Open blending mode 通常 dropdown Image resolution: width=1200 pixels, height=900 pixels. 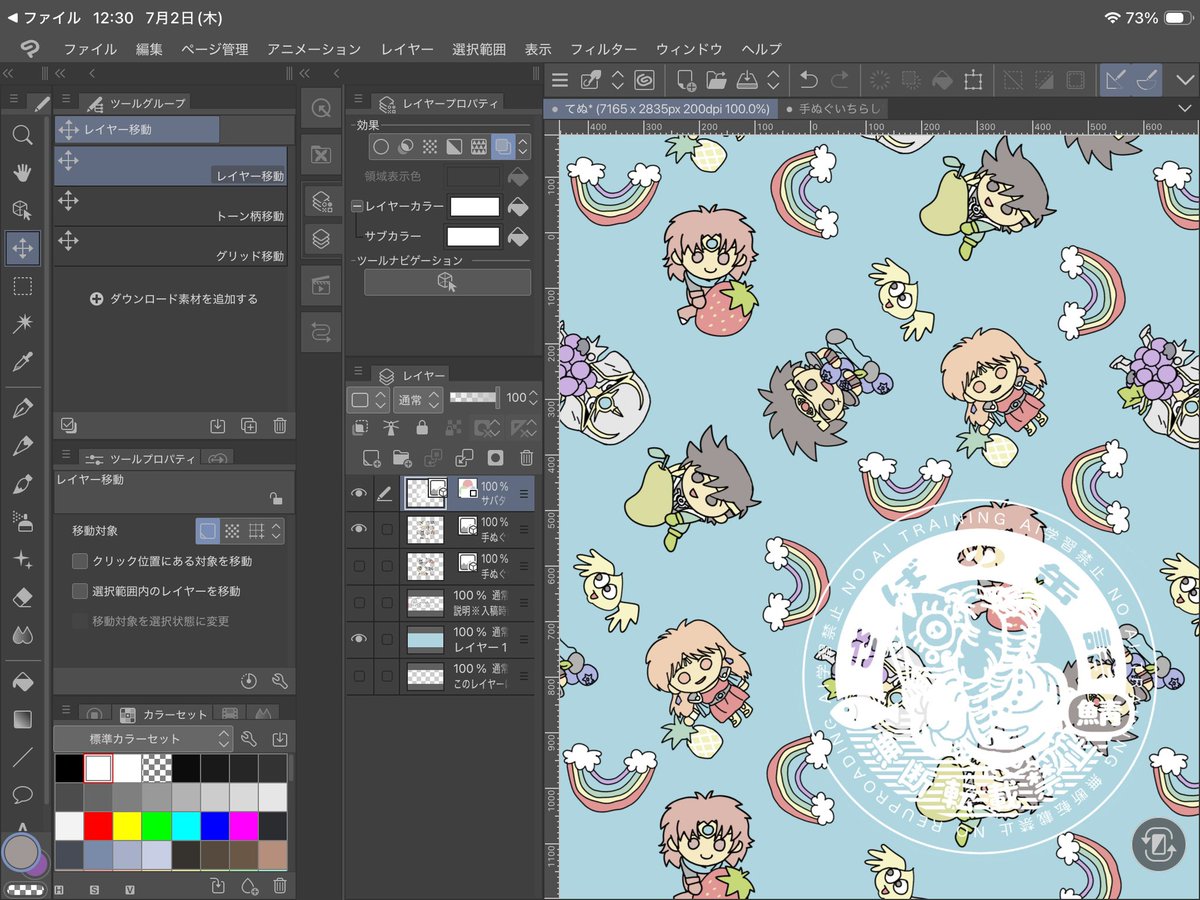click(x=419, y=400)
